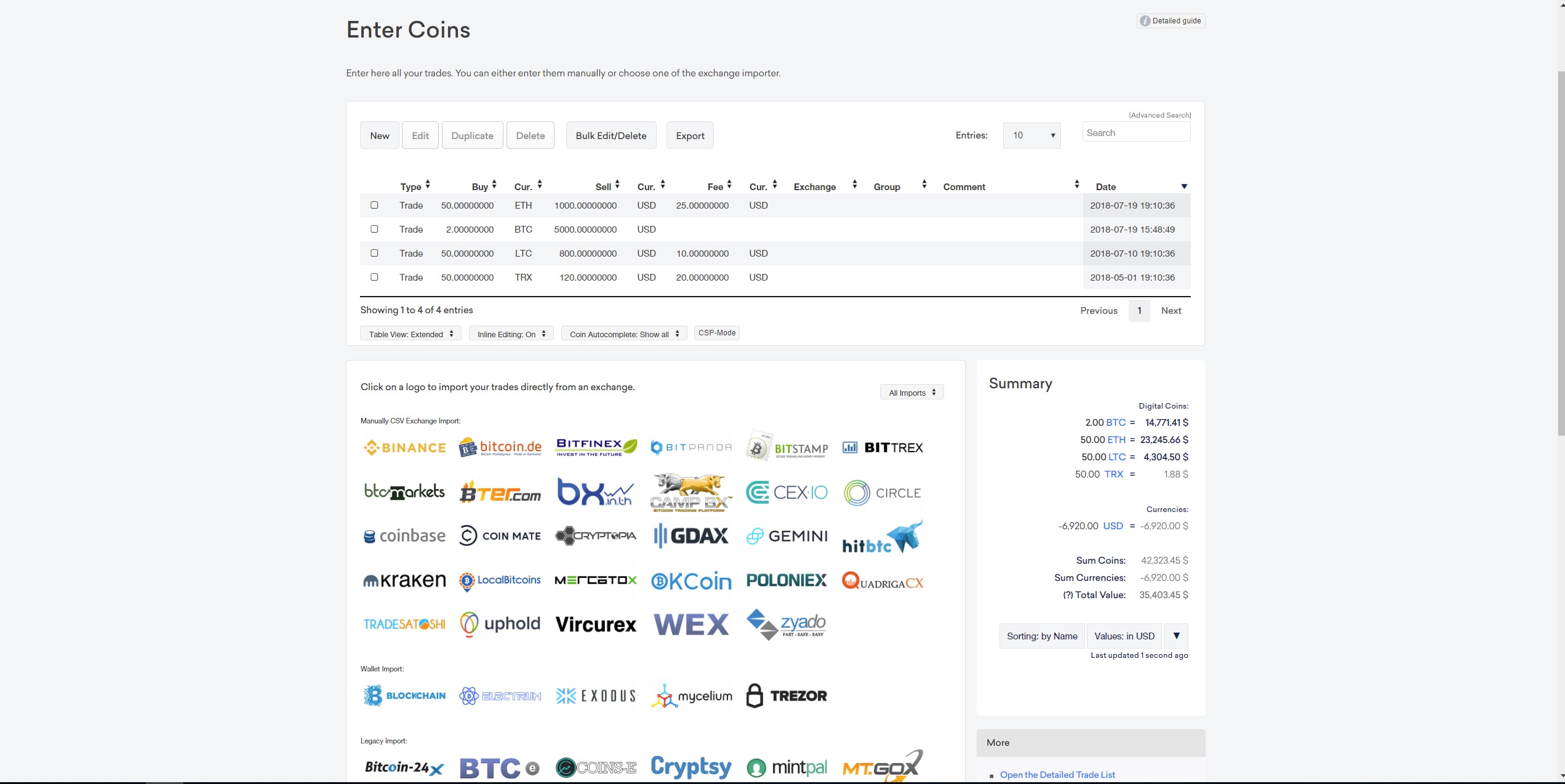The height and width of the screenshot is (784, 1565).
Task: Open the QuadrigaCX import logo
Action: point(883,581)
